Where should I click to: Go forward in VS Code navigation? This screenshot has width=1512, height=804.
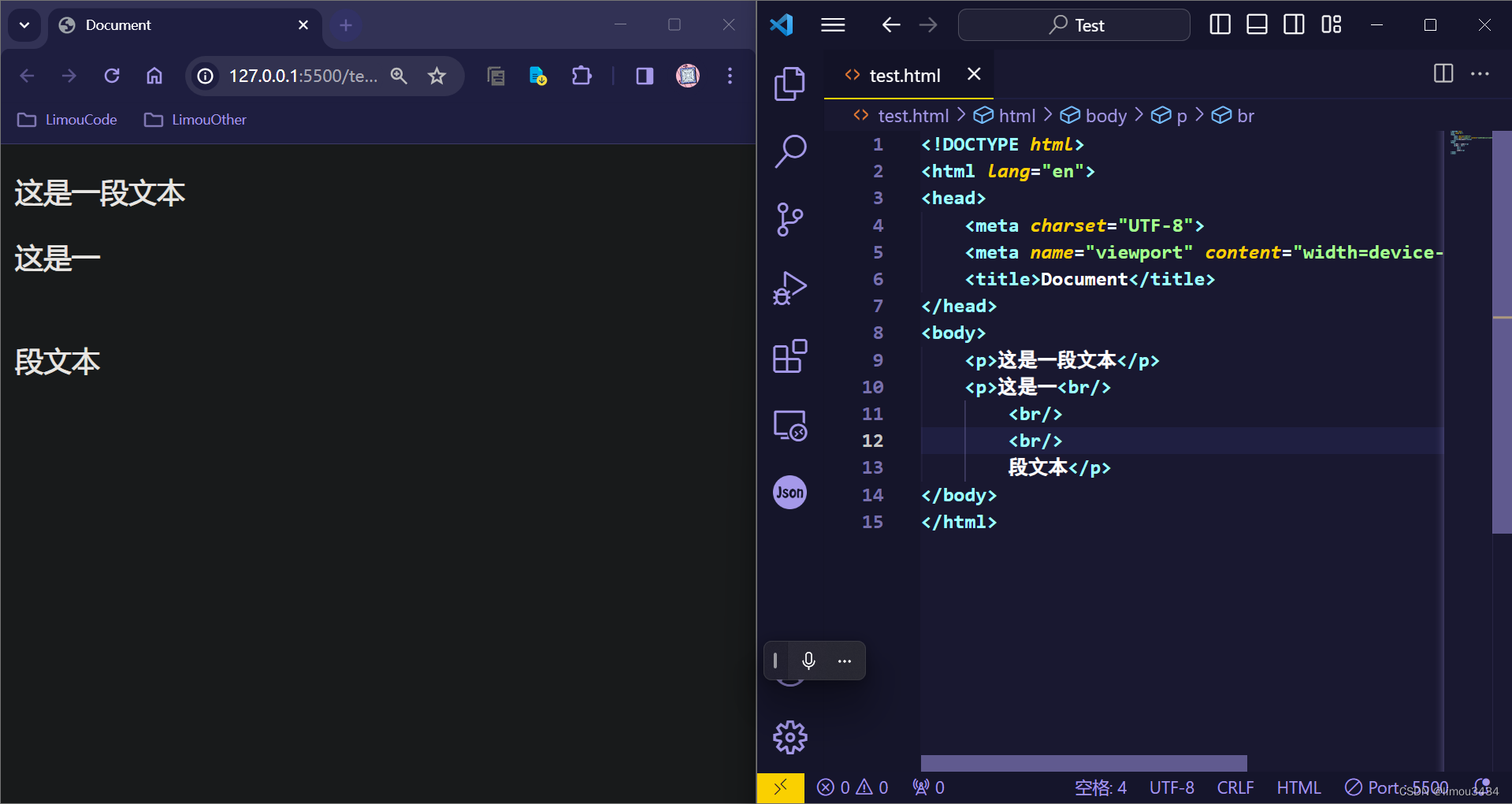[x=928, y=25]
